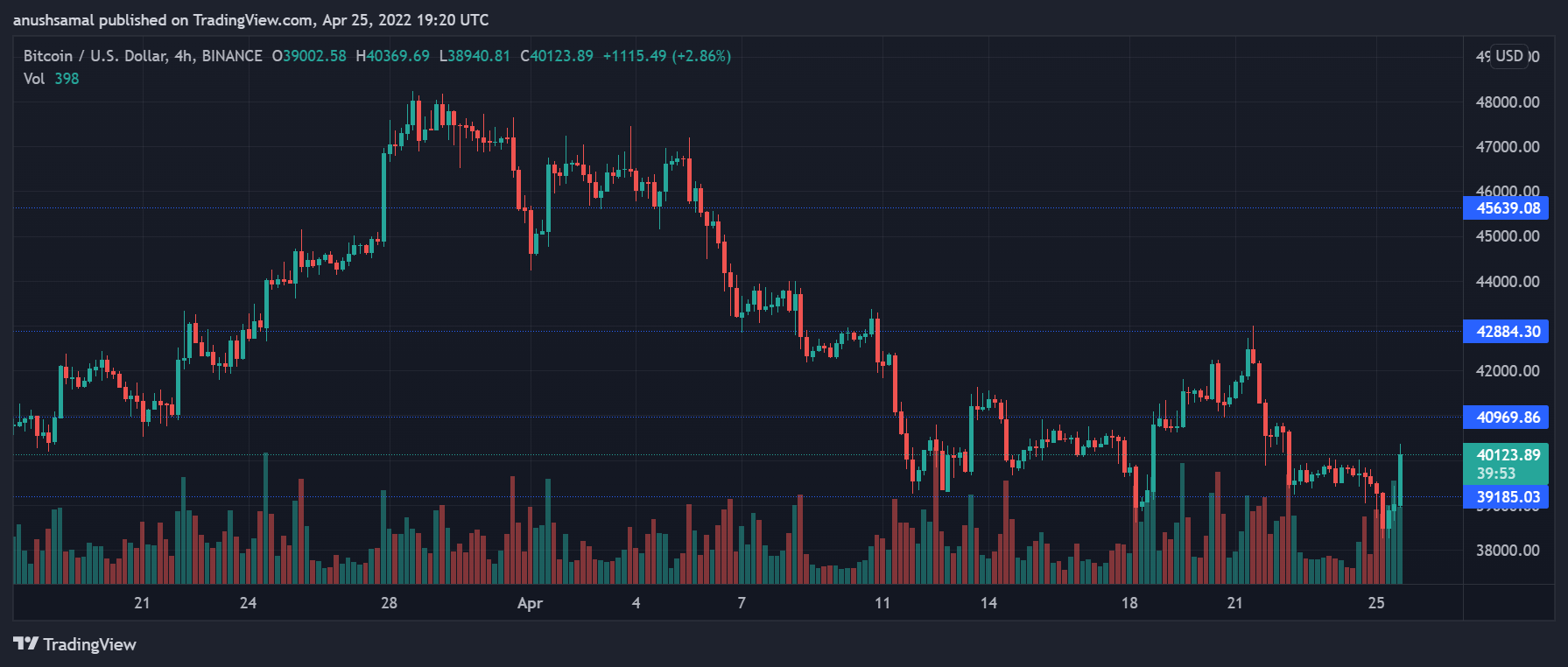Click the TradingView logo at bottom left
Screen dimensions: 1568x667
pyautogui.click(x=75, y=644)
